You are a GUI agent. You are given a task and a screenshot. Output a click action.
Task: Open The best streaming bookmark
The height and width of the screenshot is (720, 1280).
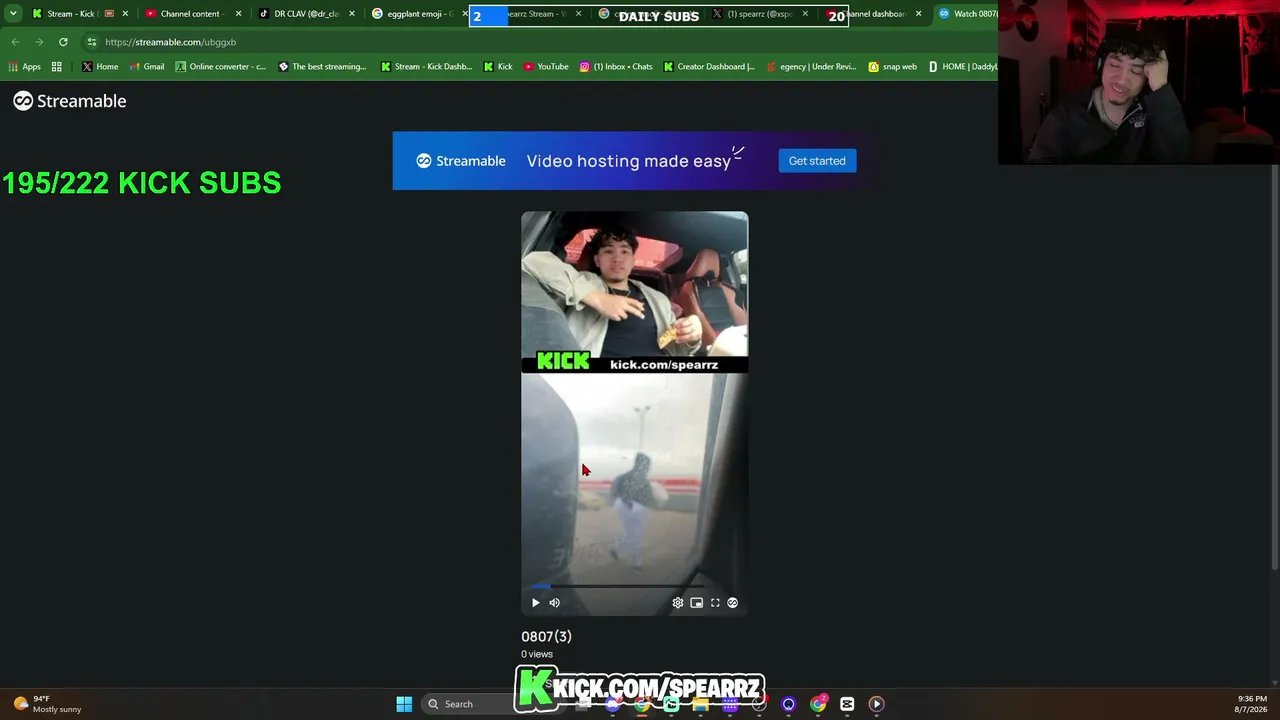[323, 67]
